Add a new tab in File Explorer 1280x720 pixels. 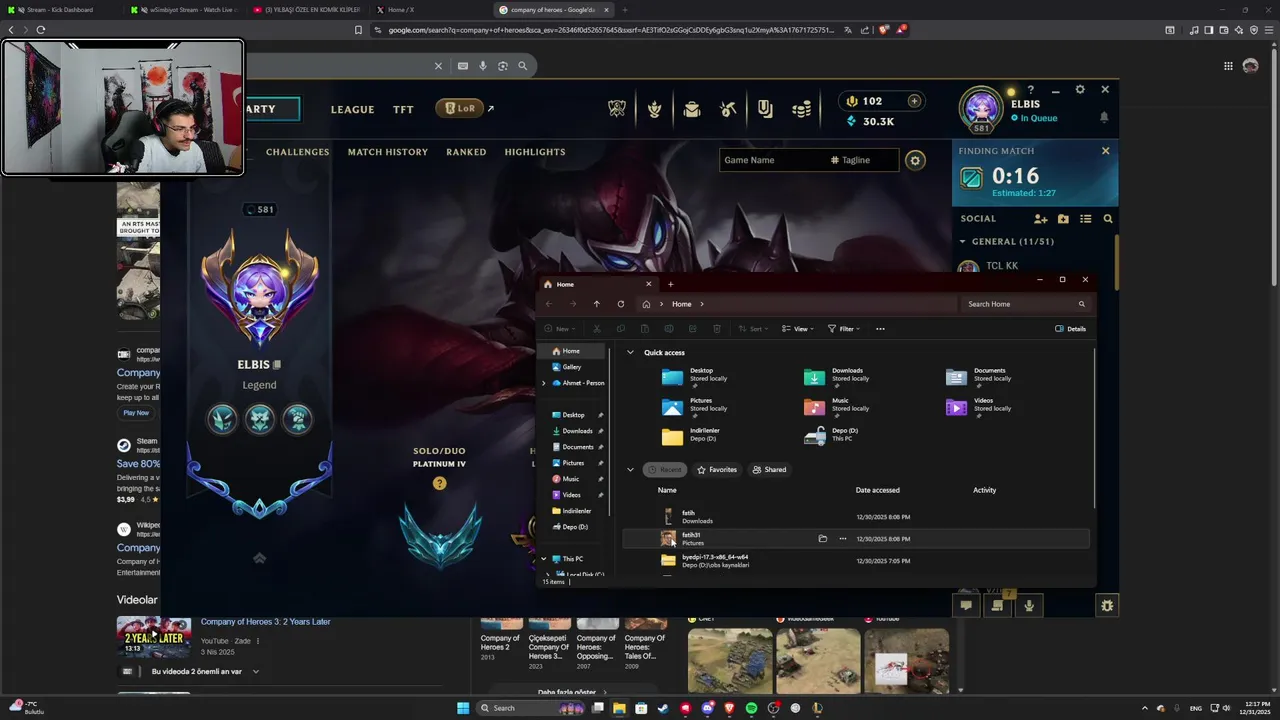[670, 284]
